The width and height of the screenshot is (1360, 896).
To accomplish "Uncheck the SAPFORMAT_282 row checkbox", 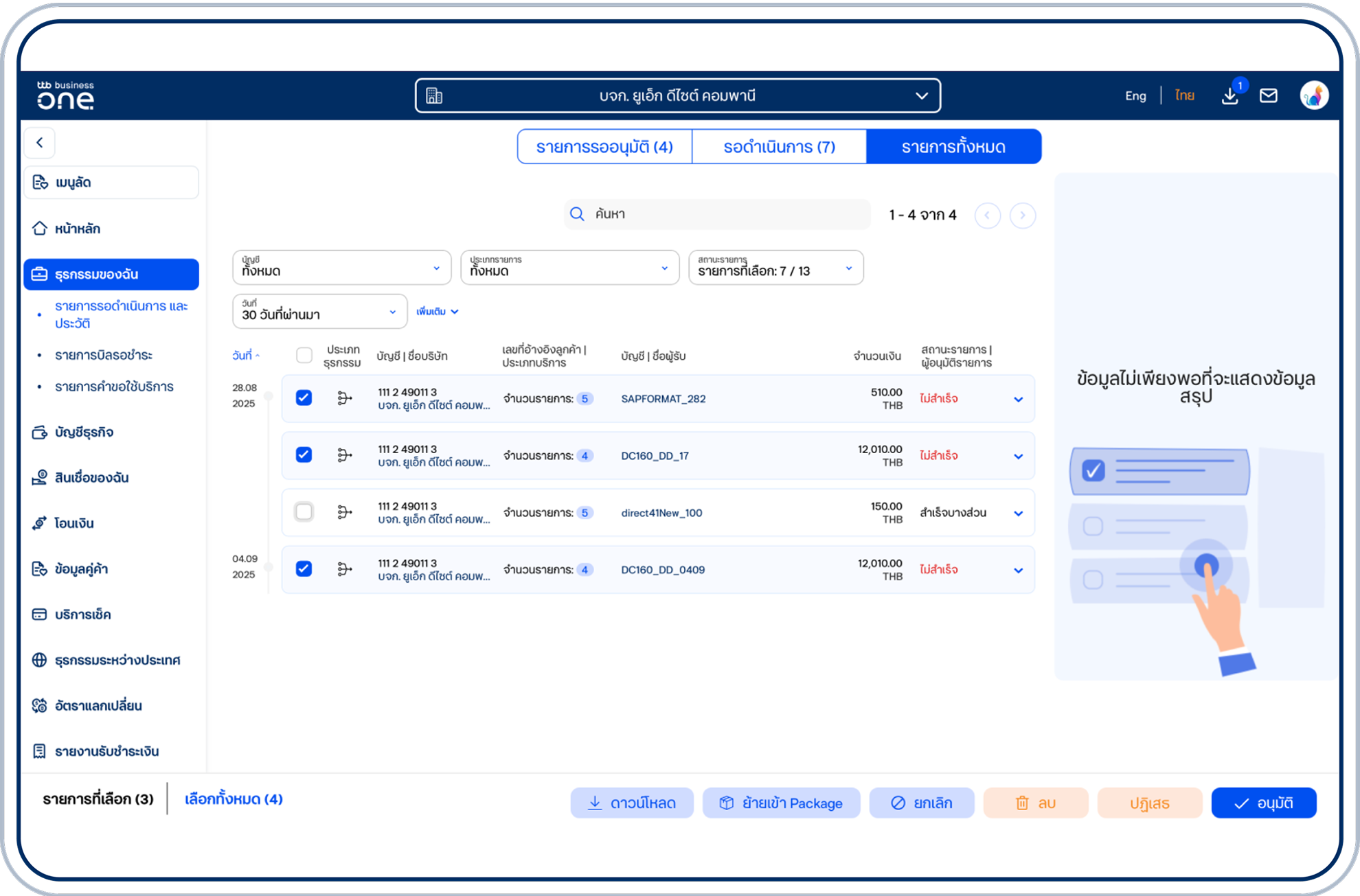I will (304, 398).
